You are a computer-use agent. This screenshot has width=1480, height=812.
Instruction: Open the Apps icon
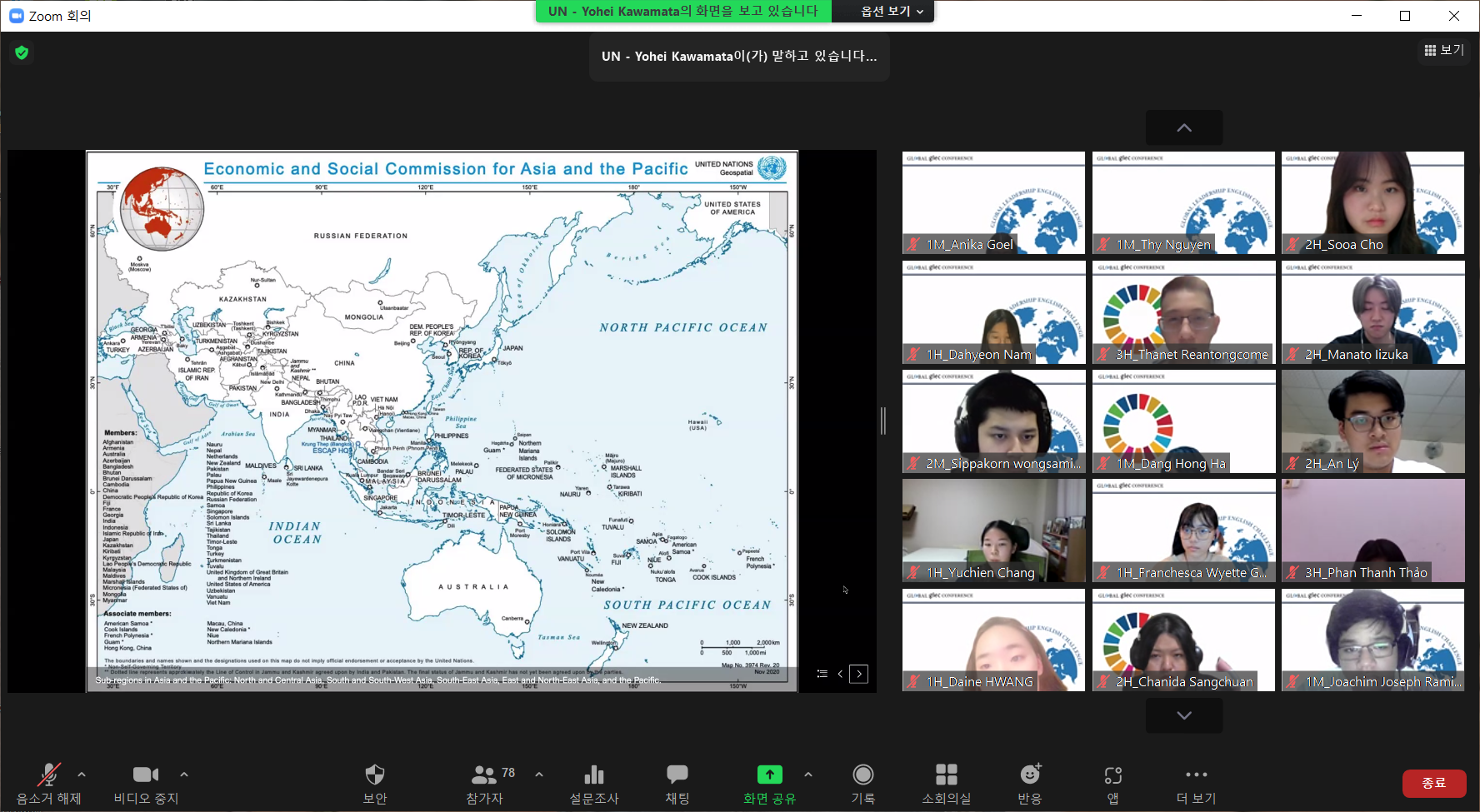[x=1113, y=775]
